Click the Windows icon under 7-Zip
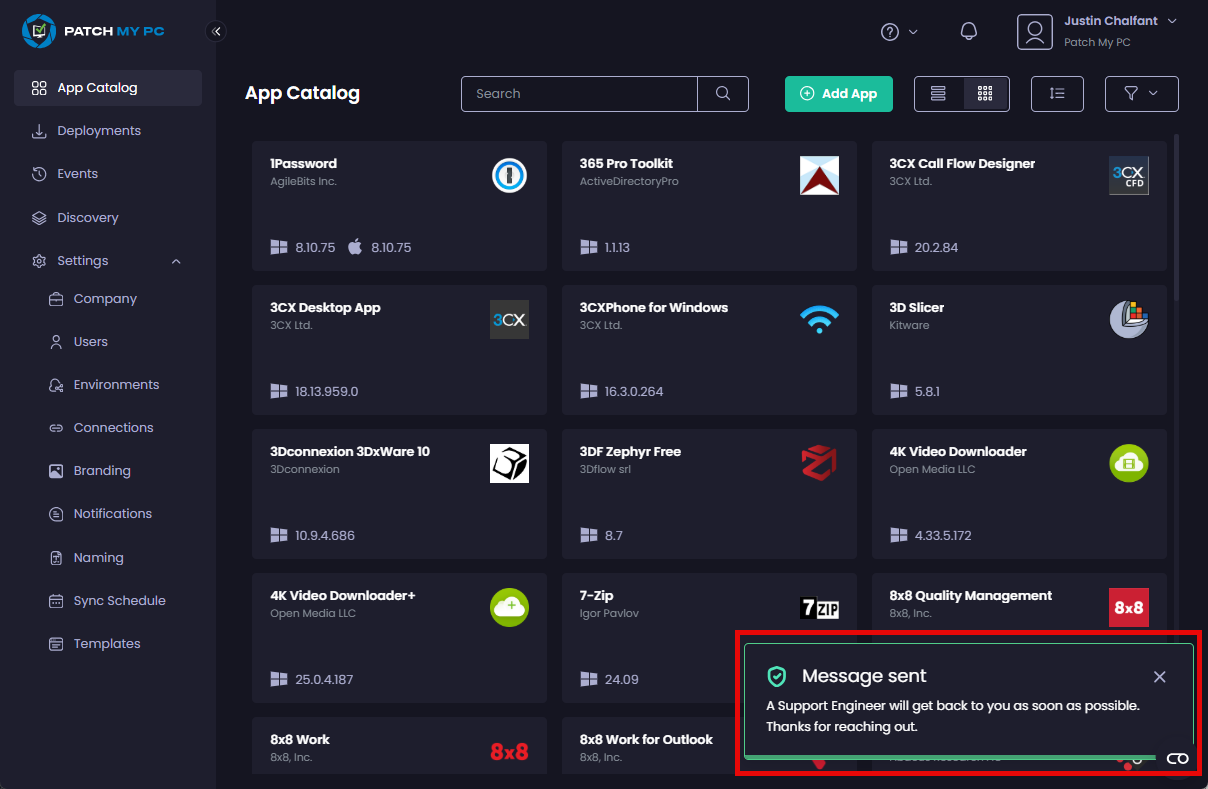 click(x=589, y=679)
